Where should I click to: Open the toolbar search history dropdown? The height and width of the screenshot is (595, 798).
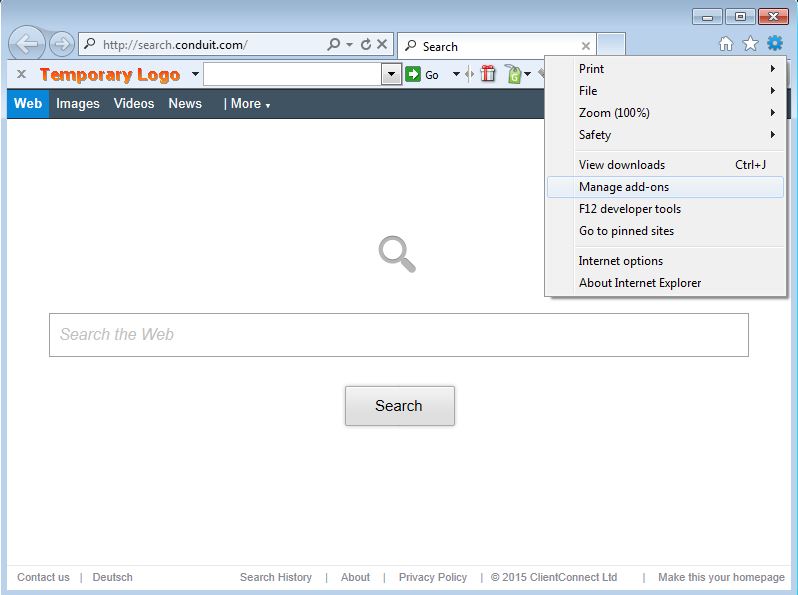click(x=391, y=75)
